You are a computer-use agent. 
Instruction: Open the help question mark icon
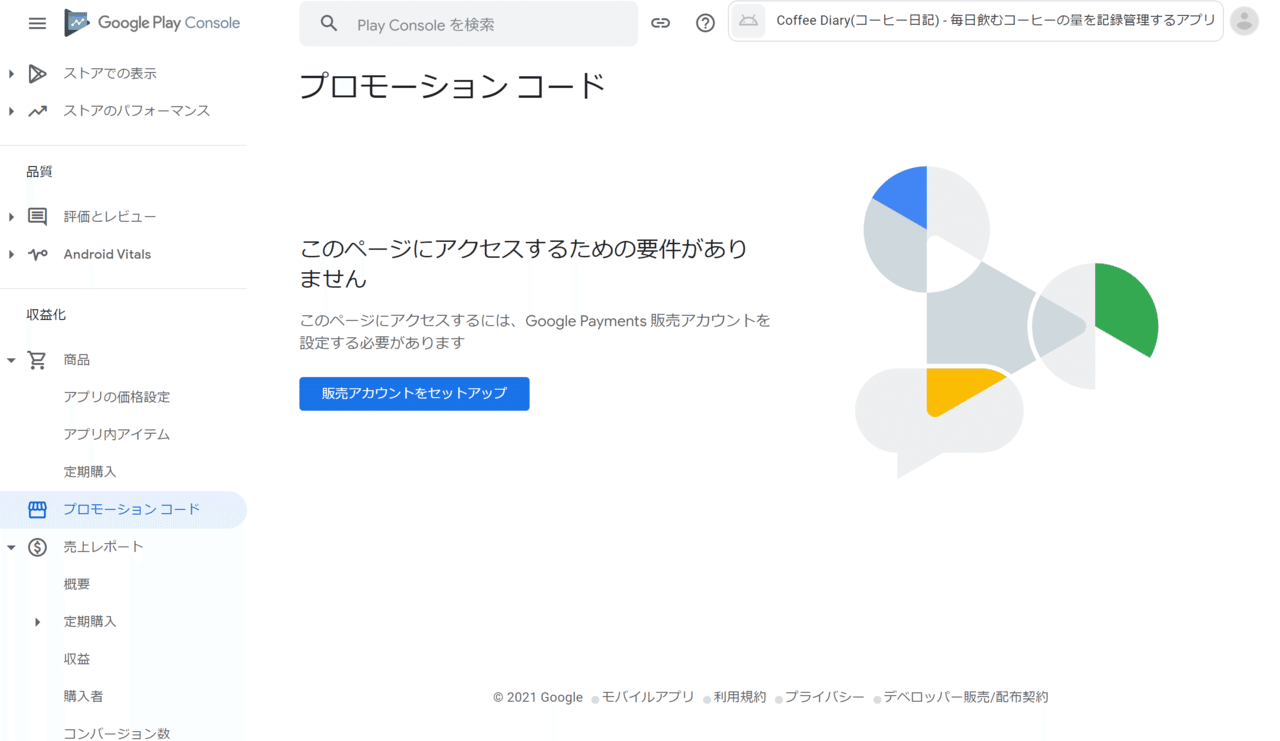705,22
